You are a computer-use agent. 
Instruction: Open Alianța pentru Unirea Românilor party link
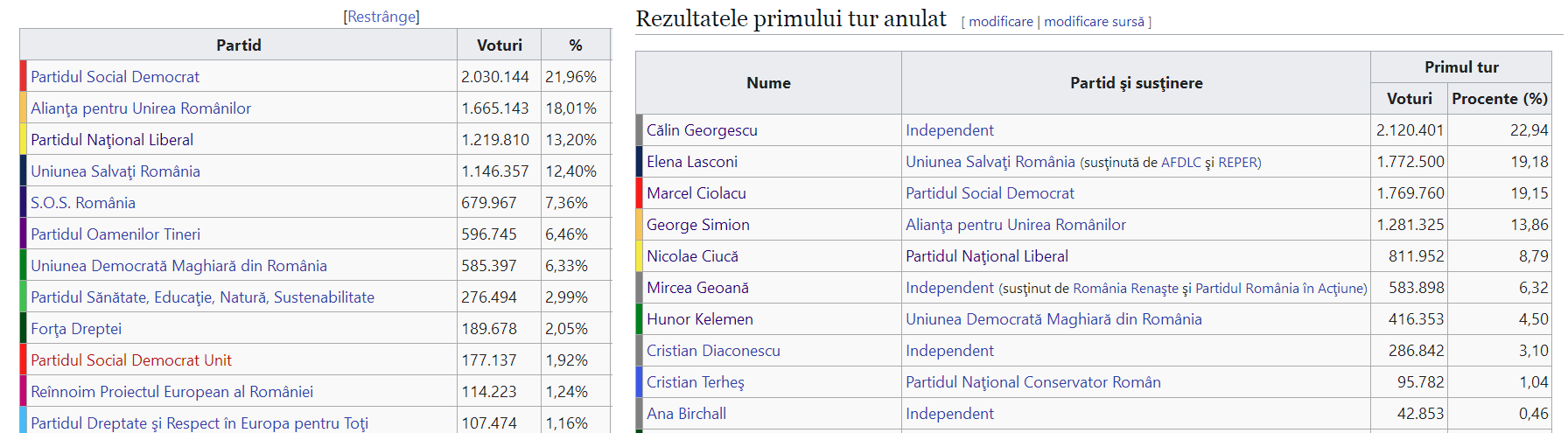tap(140, 108)
